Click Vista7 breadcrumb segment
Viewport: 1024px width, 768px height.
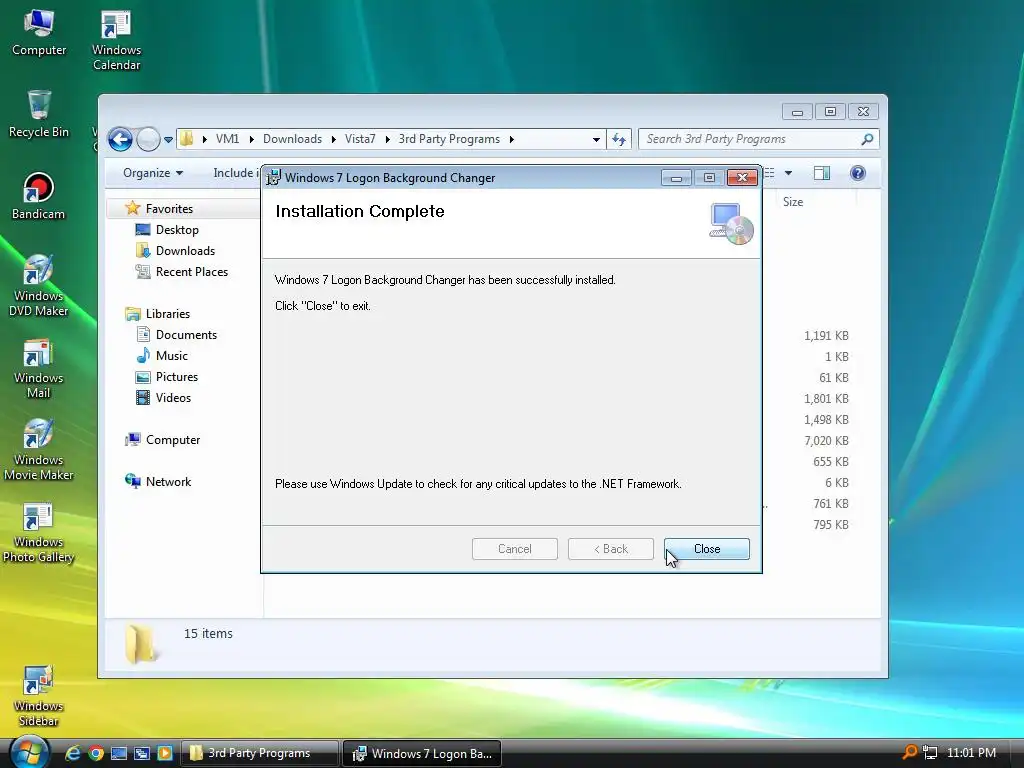tap(360, 139)
